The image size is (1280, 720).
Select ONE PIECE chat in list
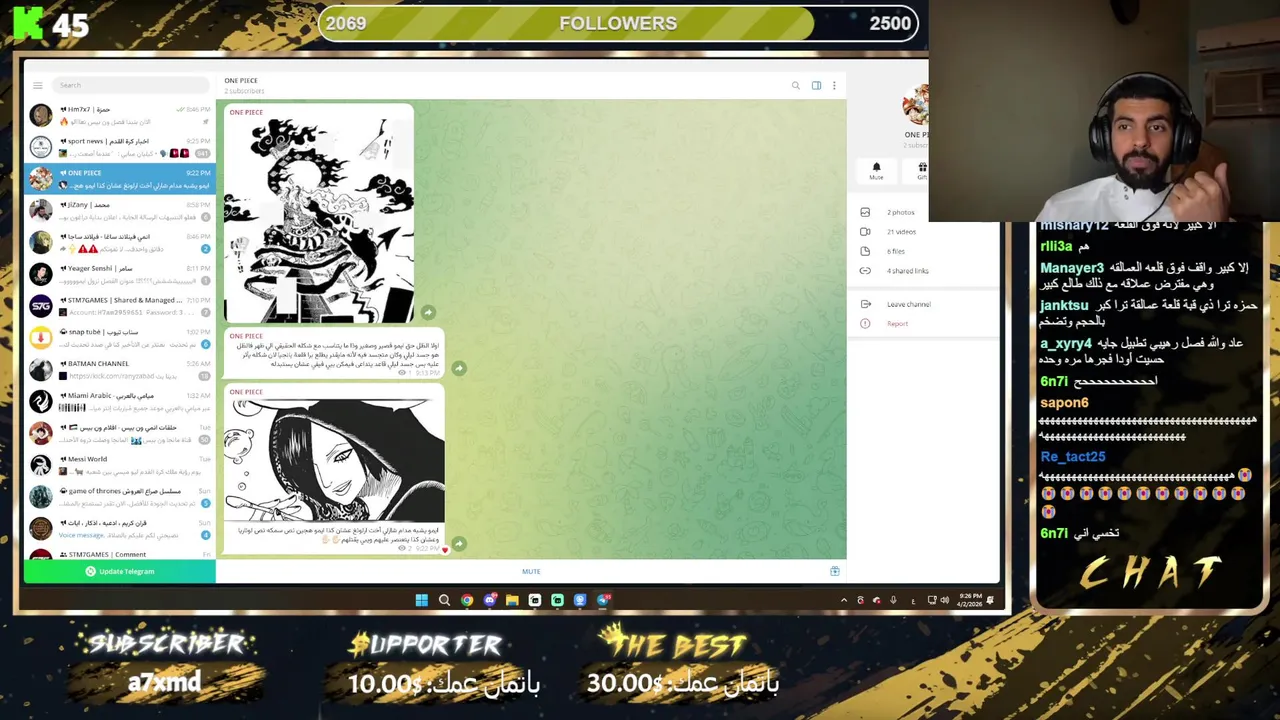[x=120, y=179]
